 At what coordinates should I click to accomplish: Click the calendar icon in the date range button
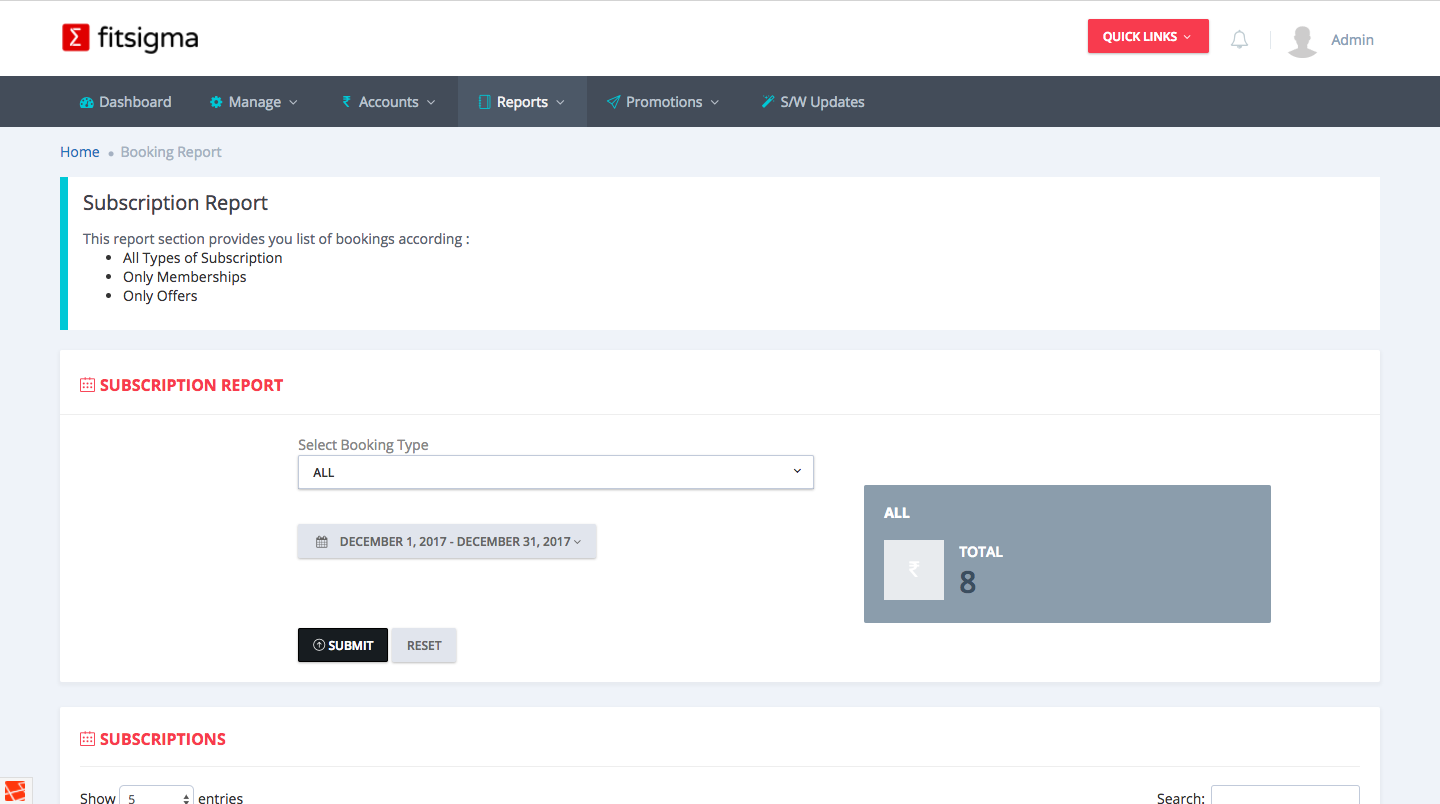(x=322, y=542)
